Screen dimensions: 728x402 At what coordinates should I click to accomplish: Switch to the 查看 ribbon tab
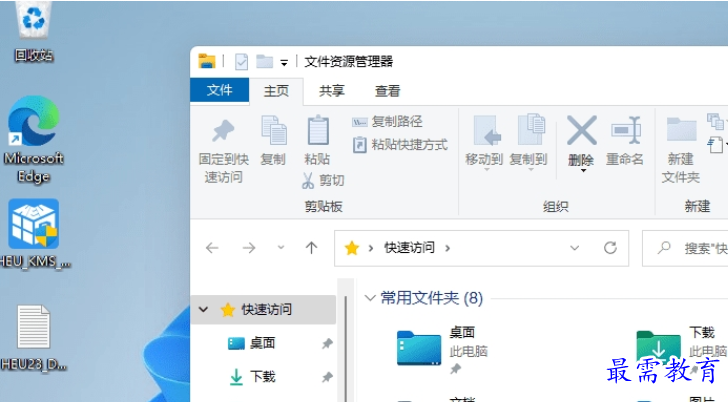point(387,91)
